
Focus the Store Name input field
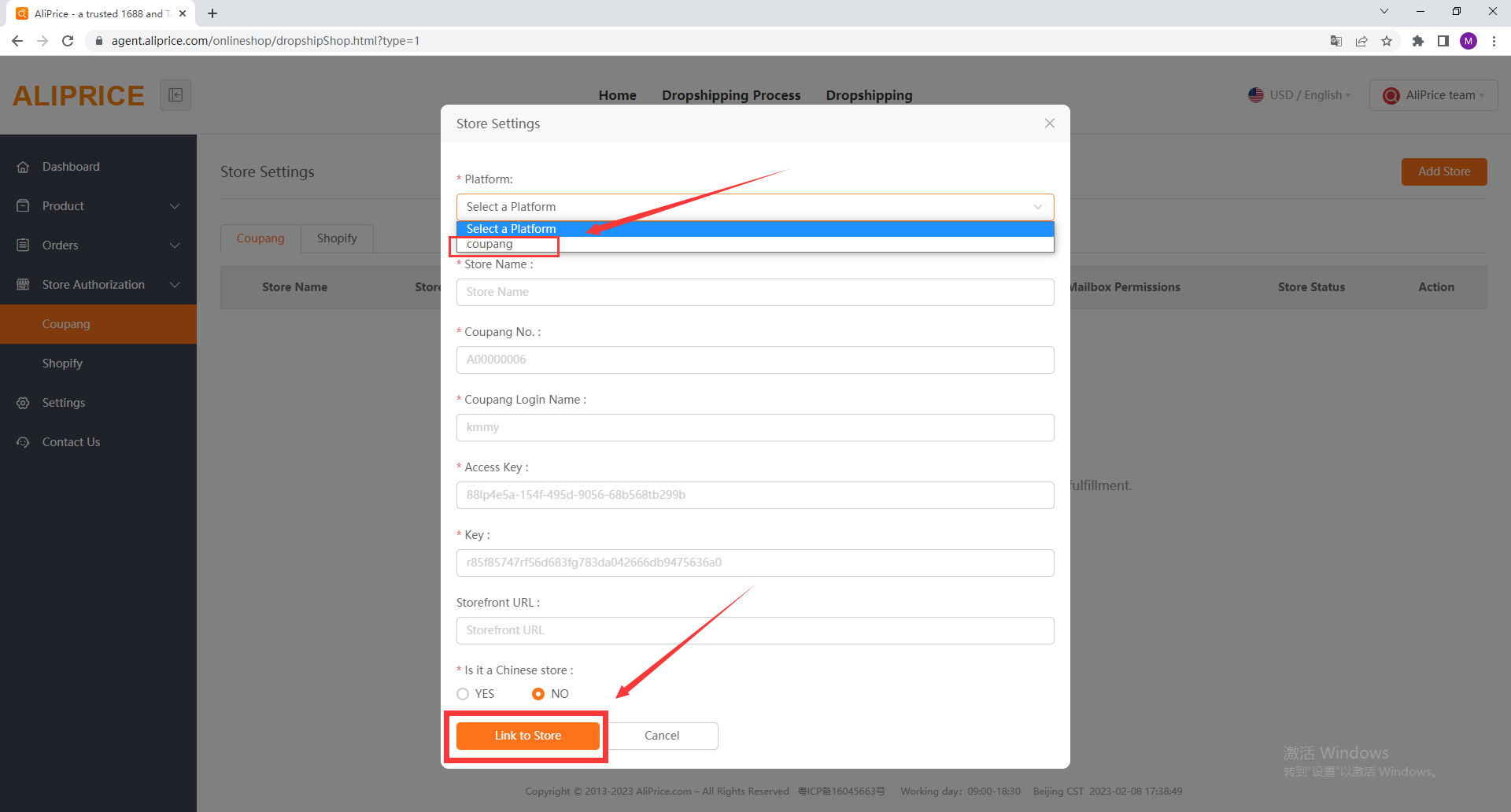pos(755,292)
